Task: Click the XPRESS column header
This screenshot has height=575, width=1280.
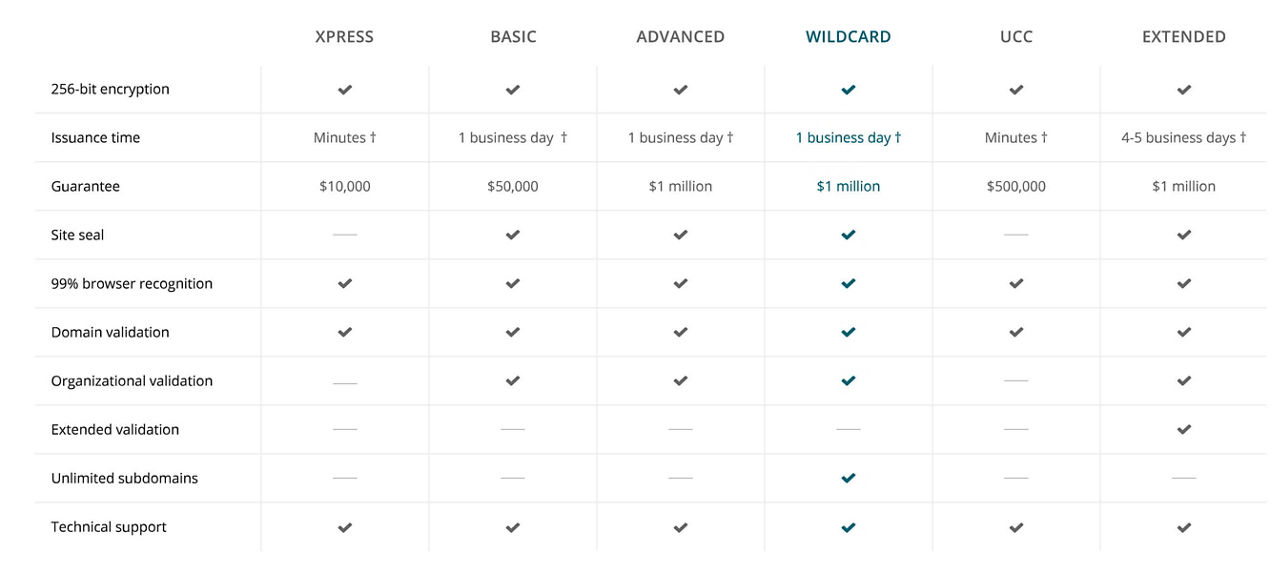Action: point(344,37)
